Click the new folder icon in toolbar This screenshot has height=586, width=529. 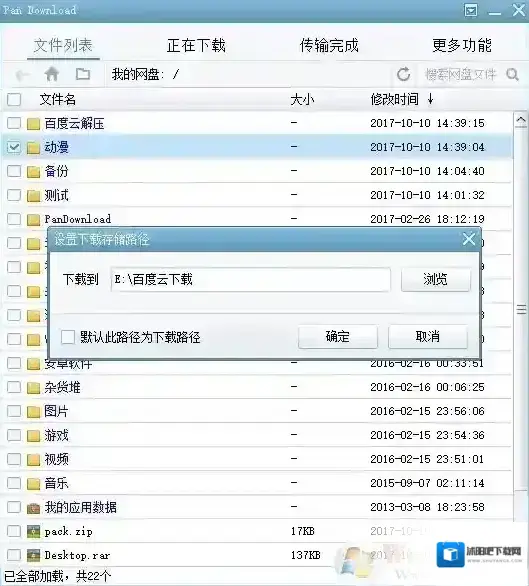[83, 74]
